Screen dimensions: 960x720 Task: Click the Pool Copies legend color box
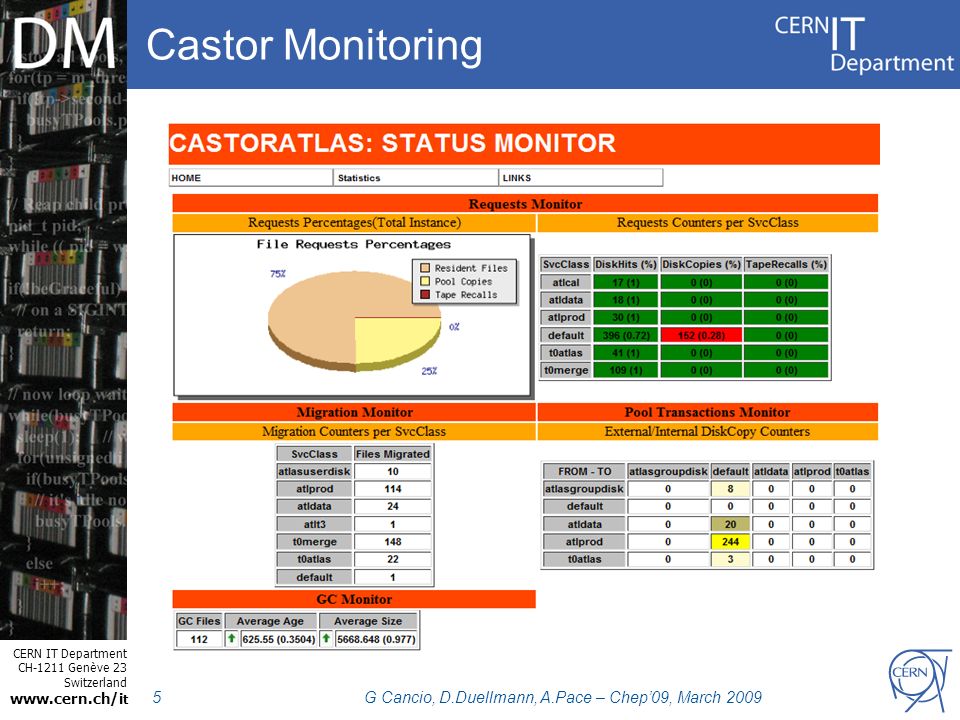[x=425, y=281]
